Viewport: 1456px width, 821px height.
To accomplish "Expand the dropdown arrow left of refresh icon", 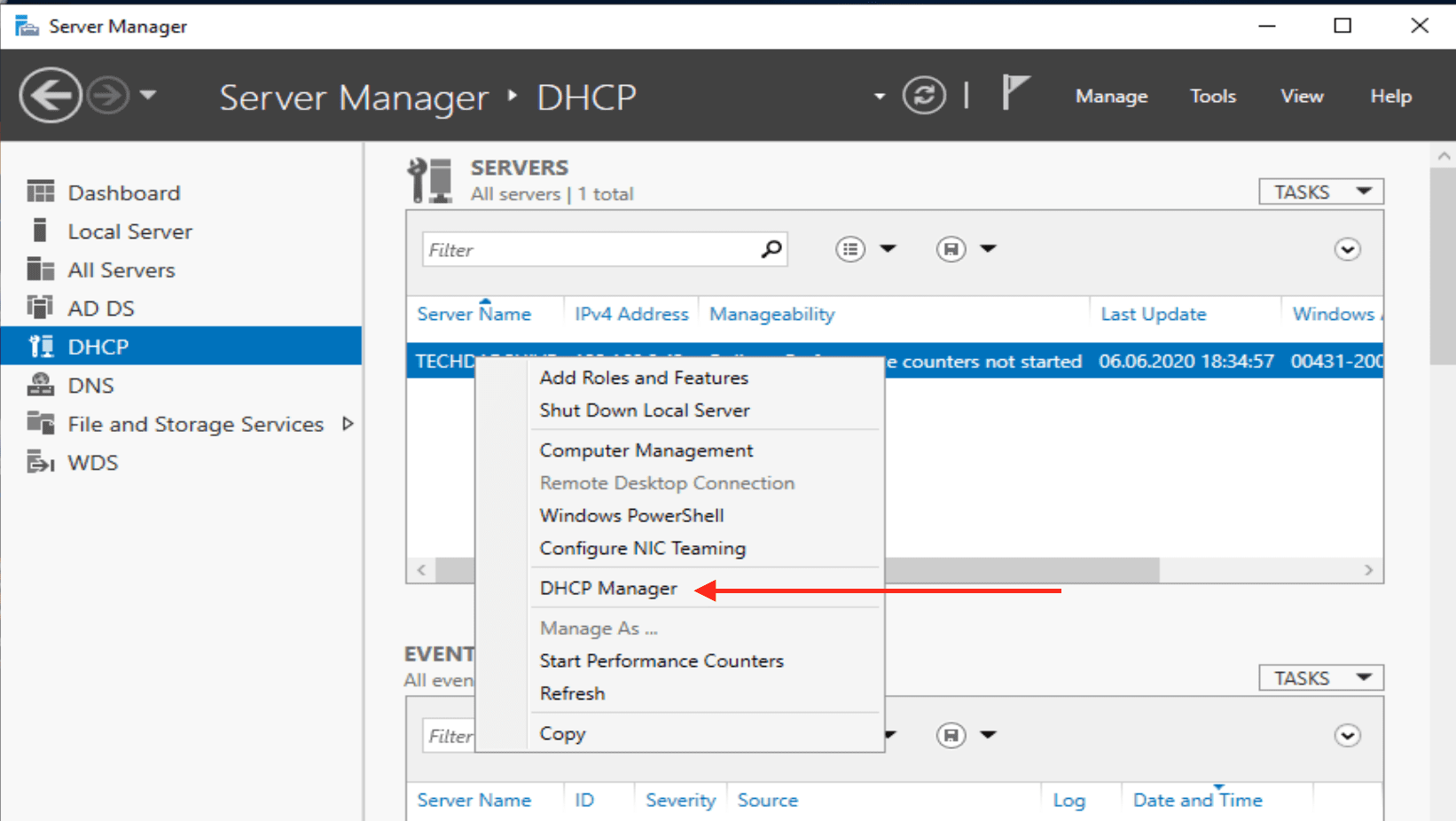I will pos(880,96).
